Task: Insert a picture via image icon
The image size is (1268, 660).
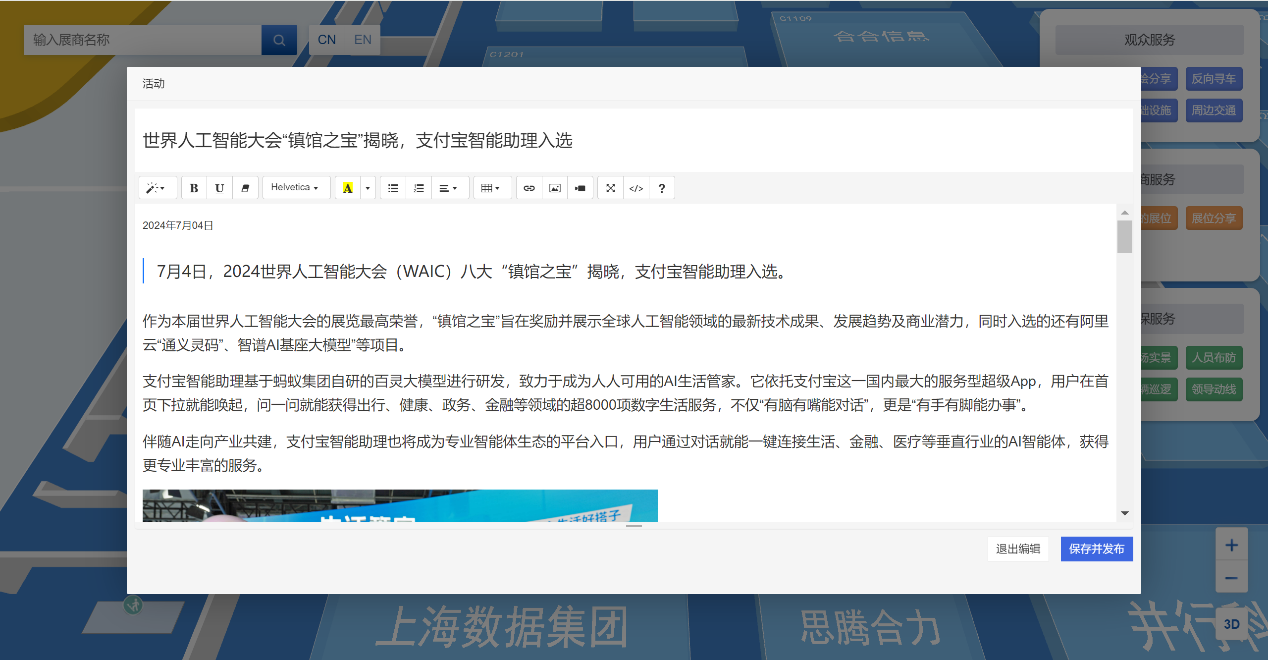Action: coord(555,188)
